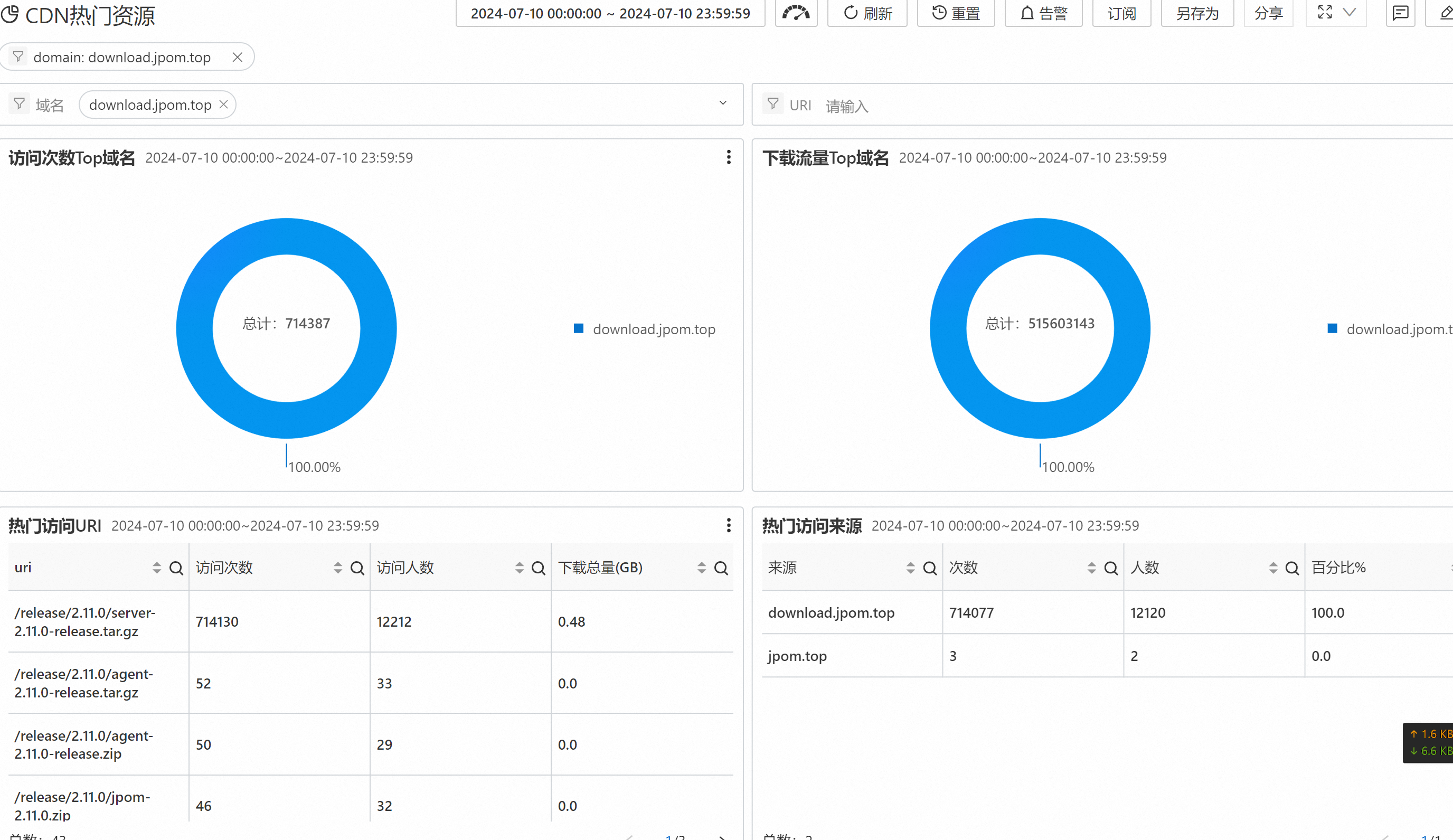The image size is (1453, 840).
Task: Search the 来源 column with magnifier icon
Action: pos(929,569)
